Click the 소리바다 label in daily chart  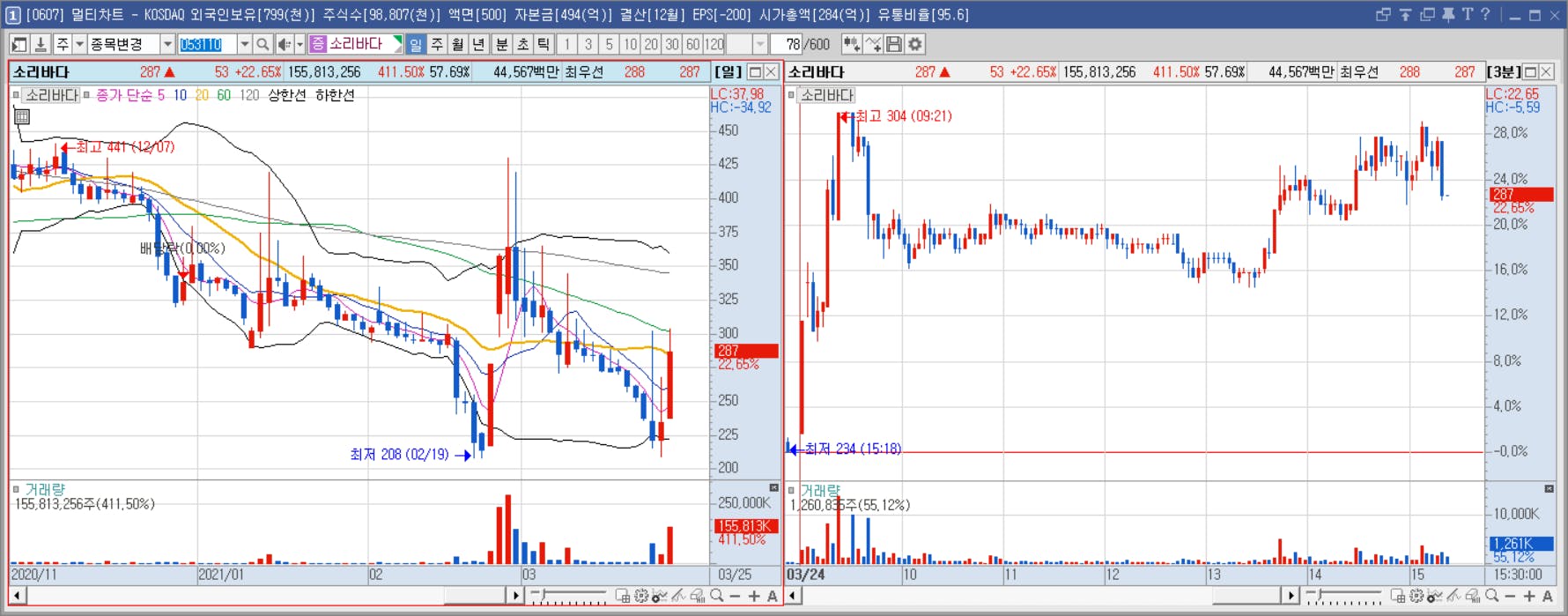click(51, 95)
